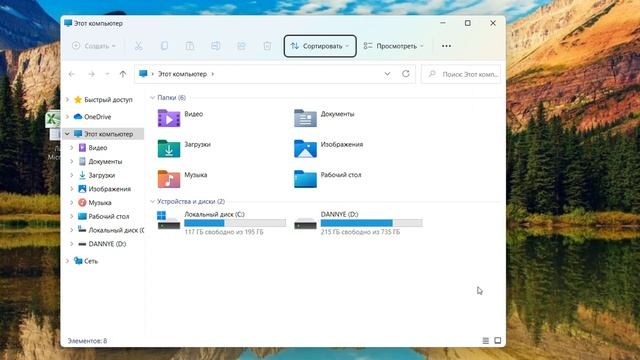Click chevron after Этот компьютер in breadcrumb
Viewport: 640px width, 360px height.
(213, 74)
